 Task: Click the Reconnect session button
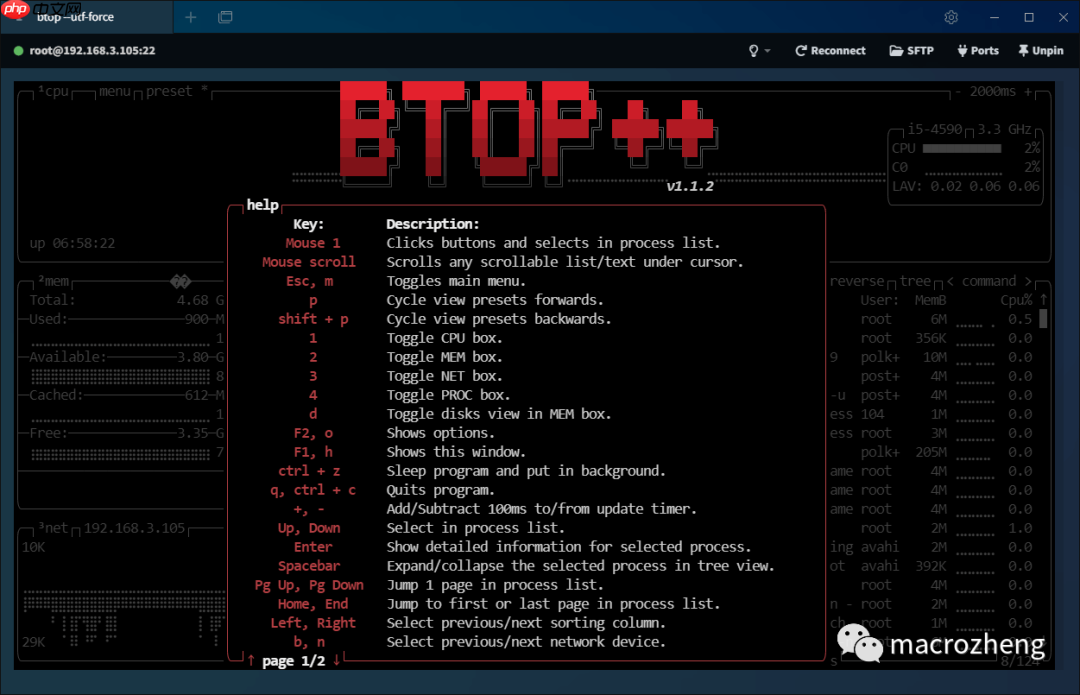point(830,50)
